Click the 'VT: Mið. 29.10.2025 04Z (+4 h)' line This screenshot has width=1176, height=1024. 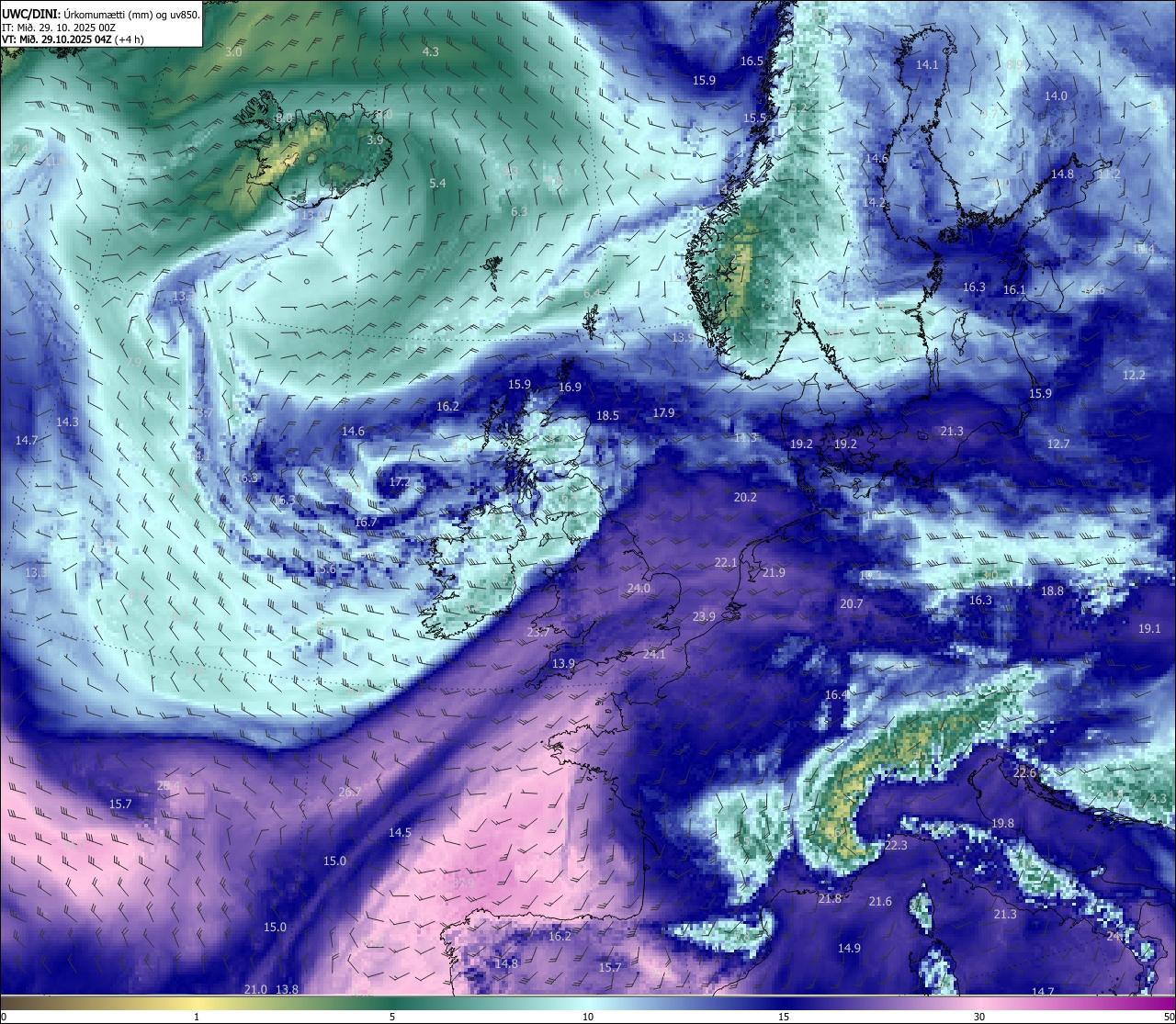[x=73, y=39]
